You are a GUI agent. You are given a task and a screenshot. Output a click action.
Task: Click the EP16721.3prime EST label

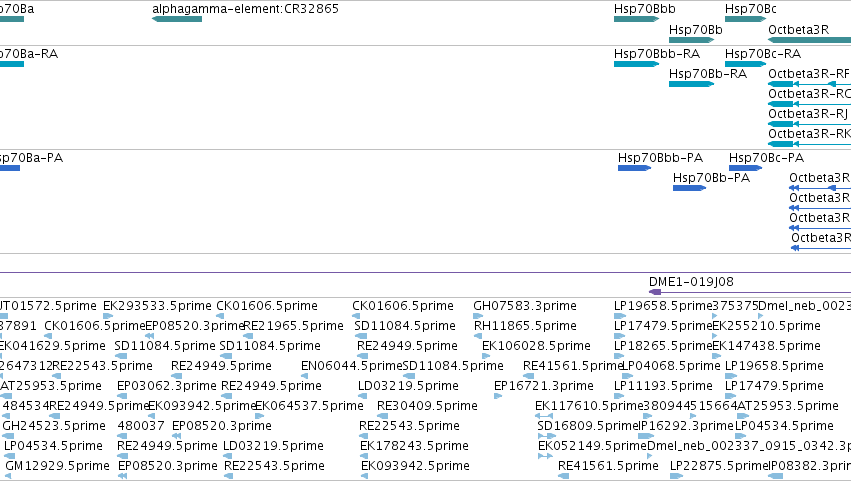coord(544,386)
